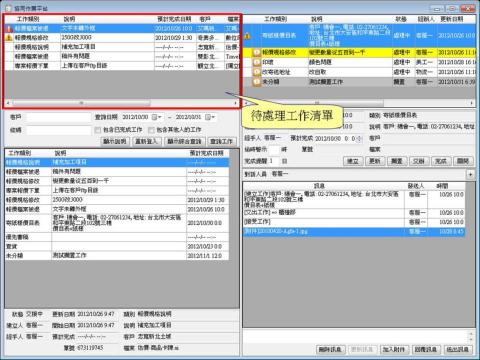480x360 pixels.
Task: Select the 測試擱置工作 row in the task tree
Action: click(359, 81)
